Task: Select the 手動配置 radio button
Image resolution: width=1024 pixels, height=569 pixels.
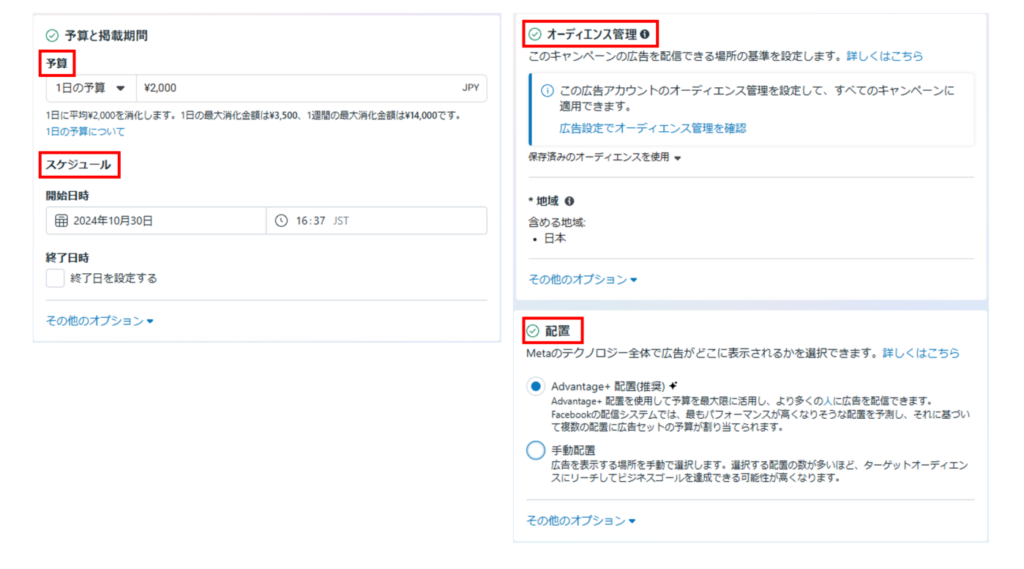Action: tap(536, 451)
